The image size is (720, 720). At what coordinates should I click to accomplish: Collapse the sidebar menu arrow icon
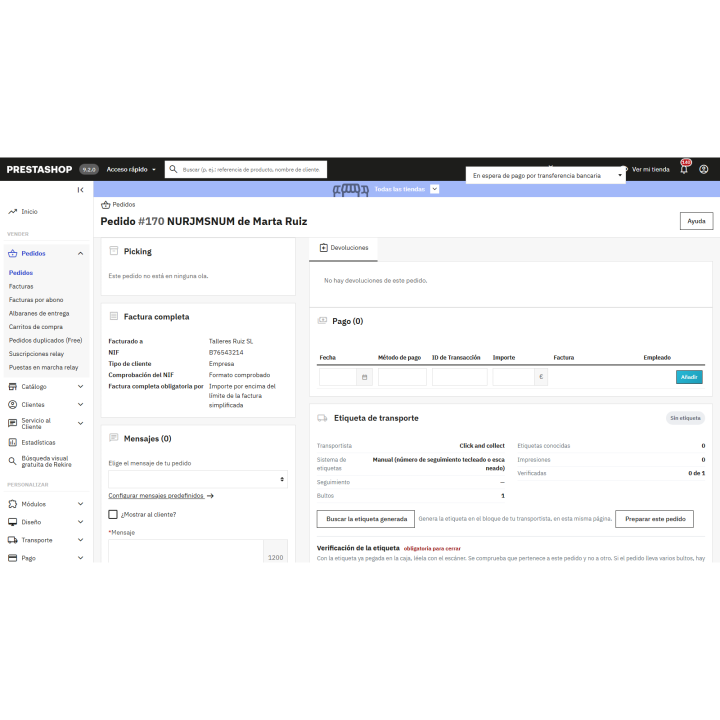click(x=80, y=190)
